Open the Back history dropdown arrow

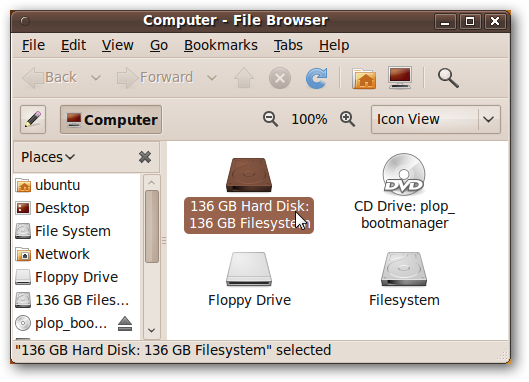[96, 78]
